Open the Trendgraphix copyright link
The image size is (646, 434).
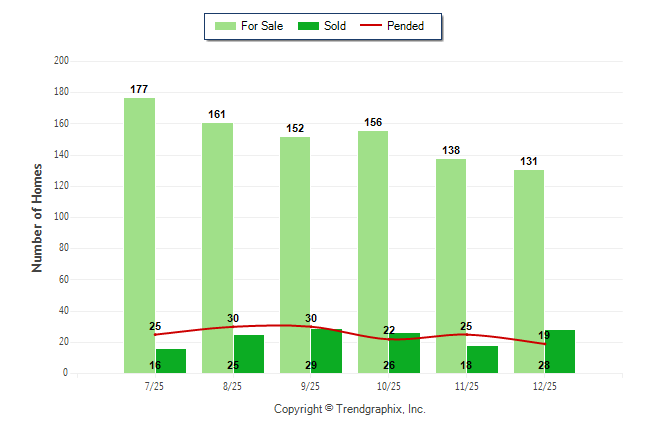click(x=350, y=409)
